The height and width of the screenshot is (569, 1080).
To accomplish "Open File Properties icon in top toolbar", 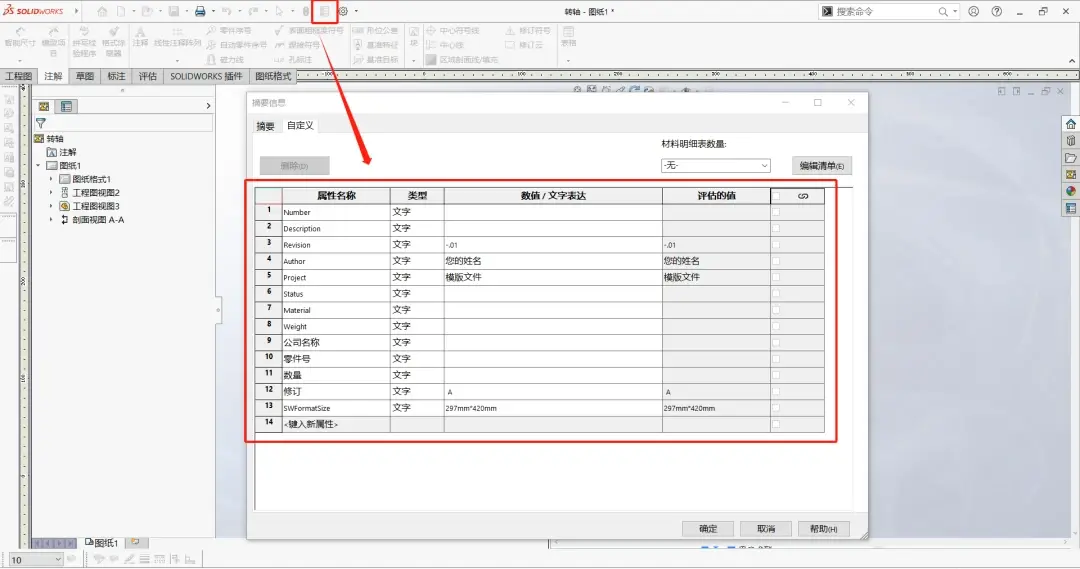I will 324,12.
